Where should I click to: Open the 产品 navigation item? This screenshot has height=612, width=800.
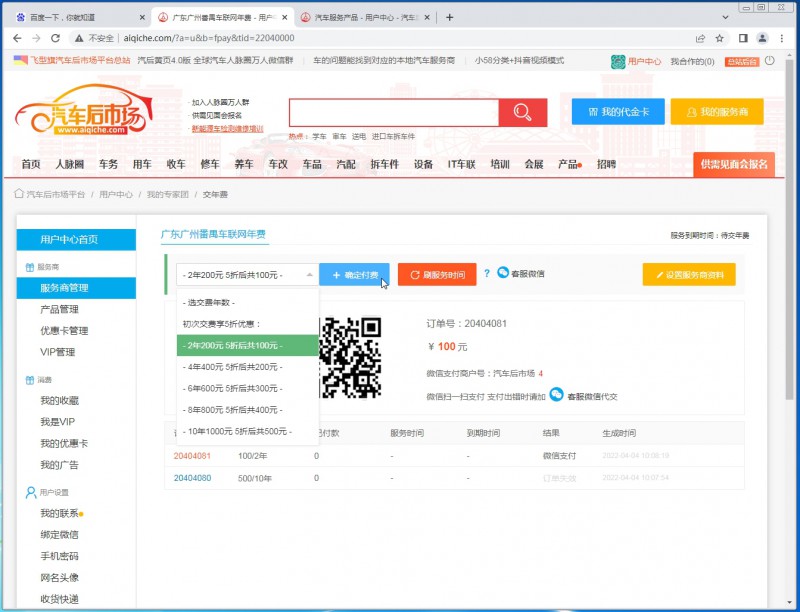tap(568, 164)
